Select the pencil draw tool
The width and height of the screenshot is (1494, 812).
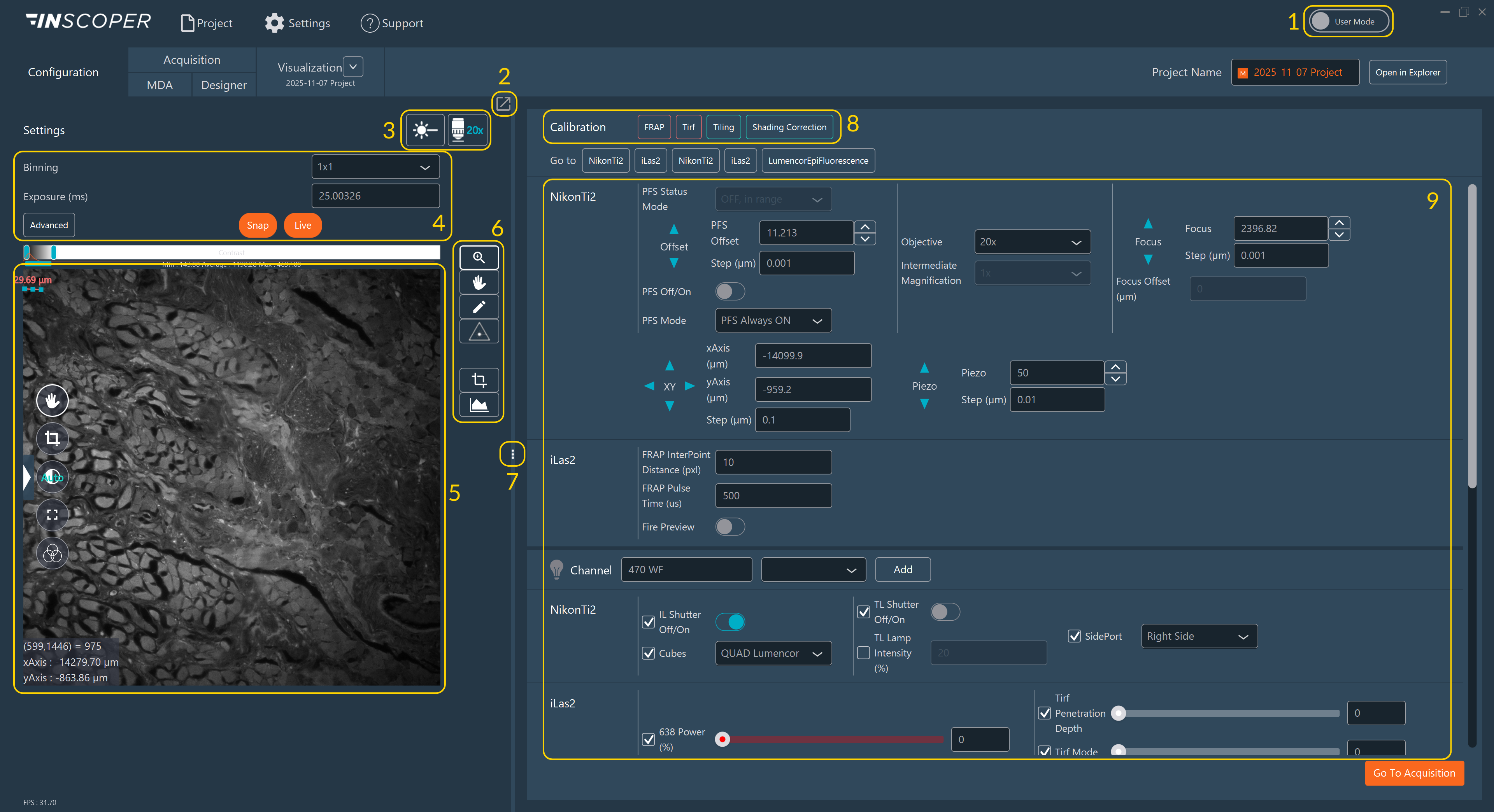tap(479, 306)
